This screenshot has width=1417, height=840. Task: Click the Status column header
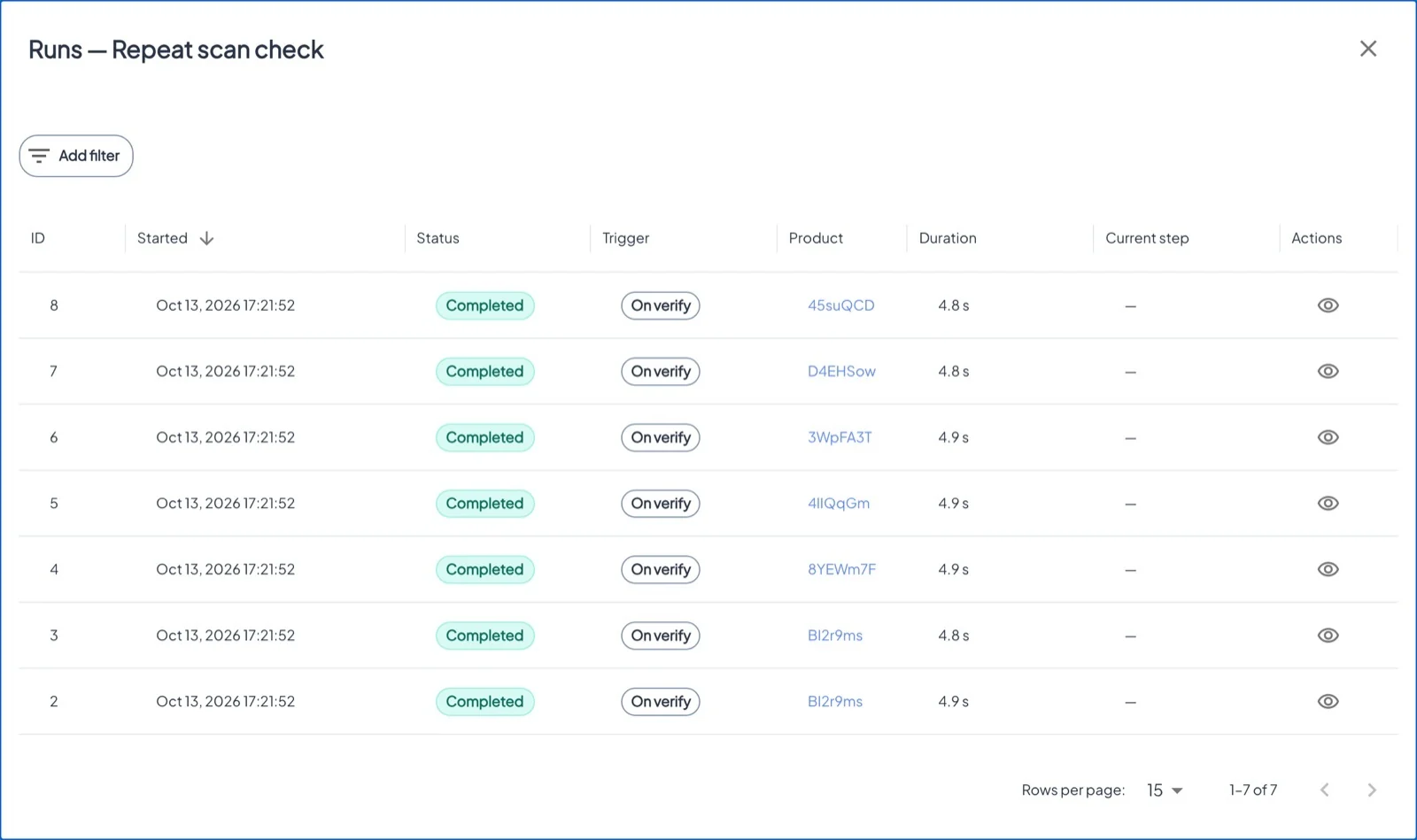point(437,238)
